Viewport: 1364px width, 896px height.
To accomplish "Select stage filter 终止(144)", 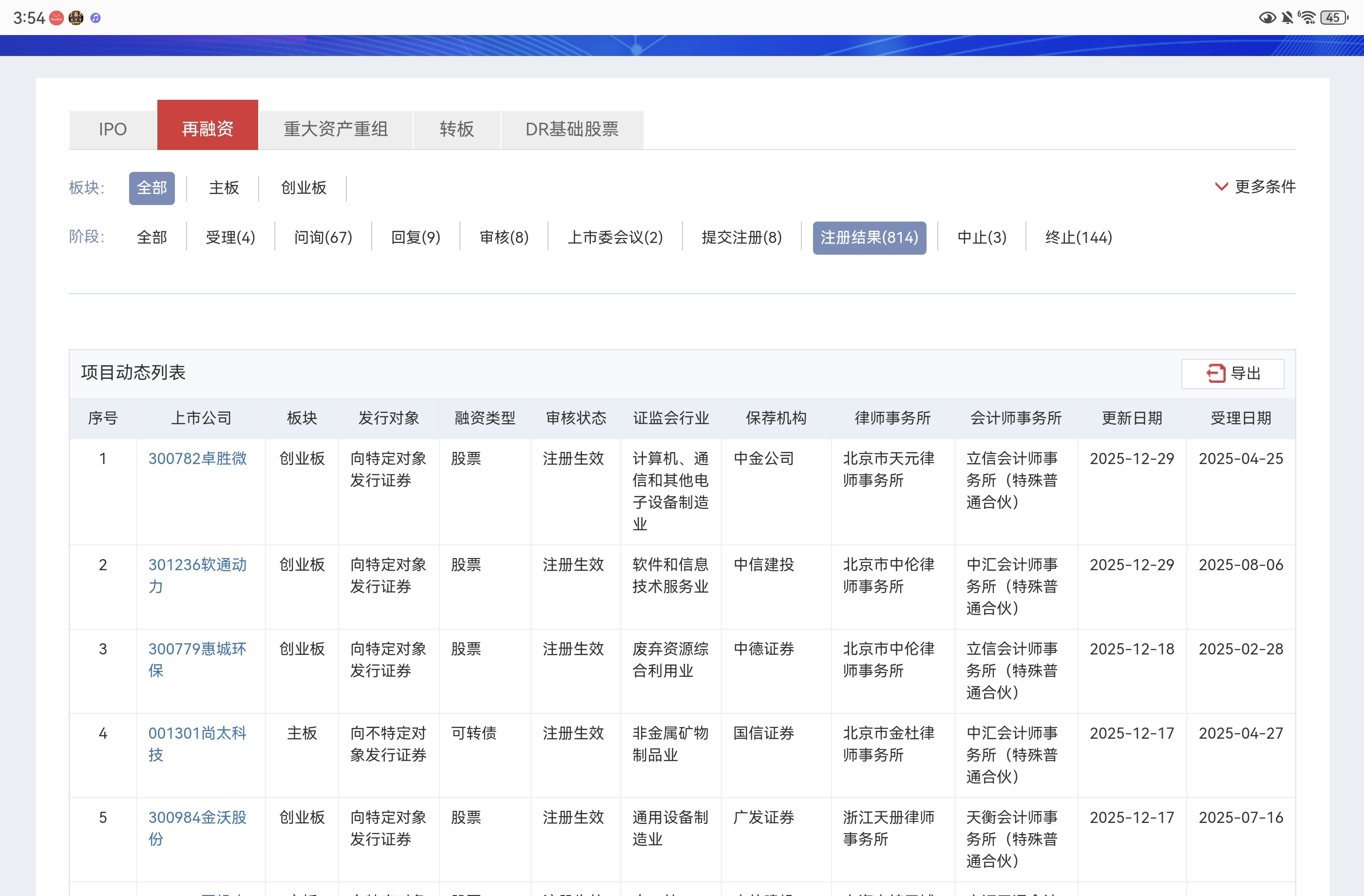I will (x=1078, y=237).
